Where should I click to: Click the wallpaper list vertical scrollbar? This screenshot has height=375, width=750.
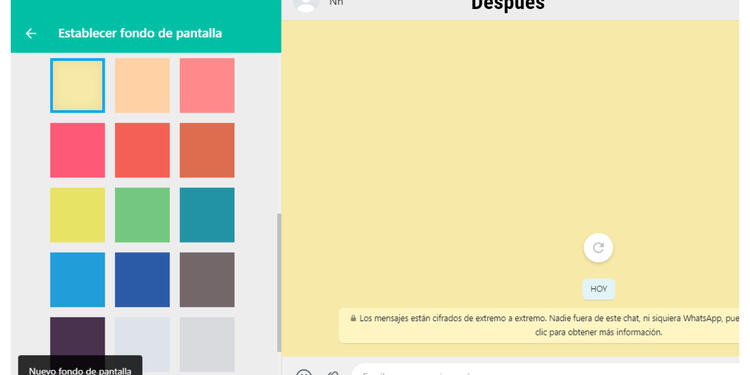(x=279, y=282)
